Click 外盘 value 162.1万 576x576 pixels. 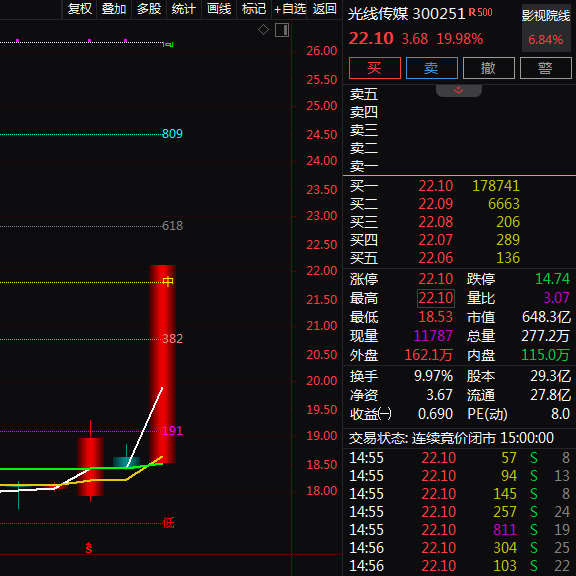[428, 355]
